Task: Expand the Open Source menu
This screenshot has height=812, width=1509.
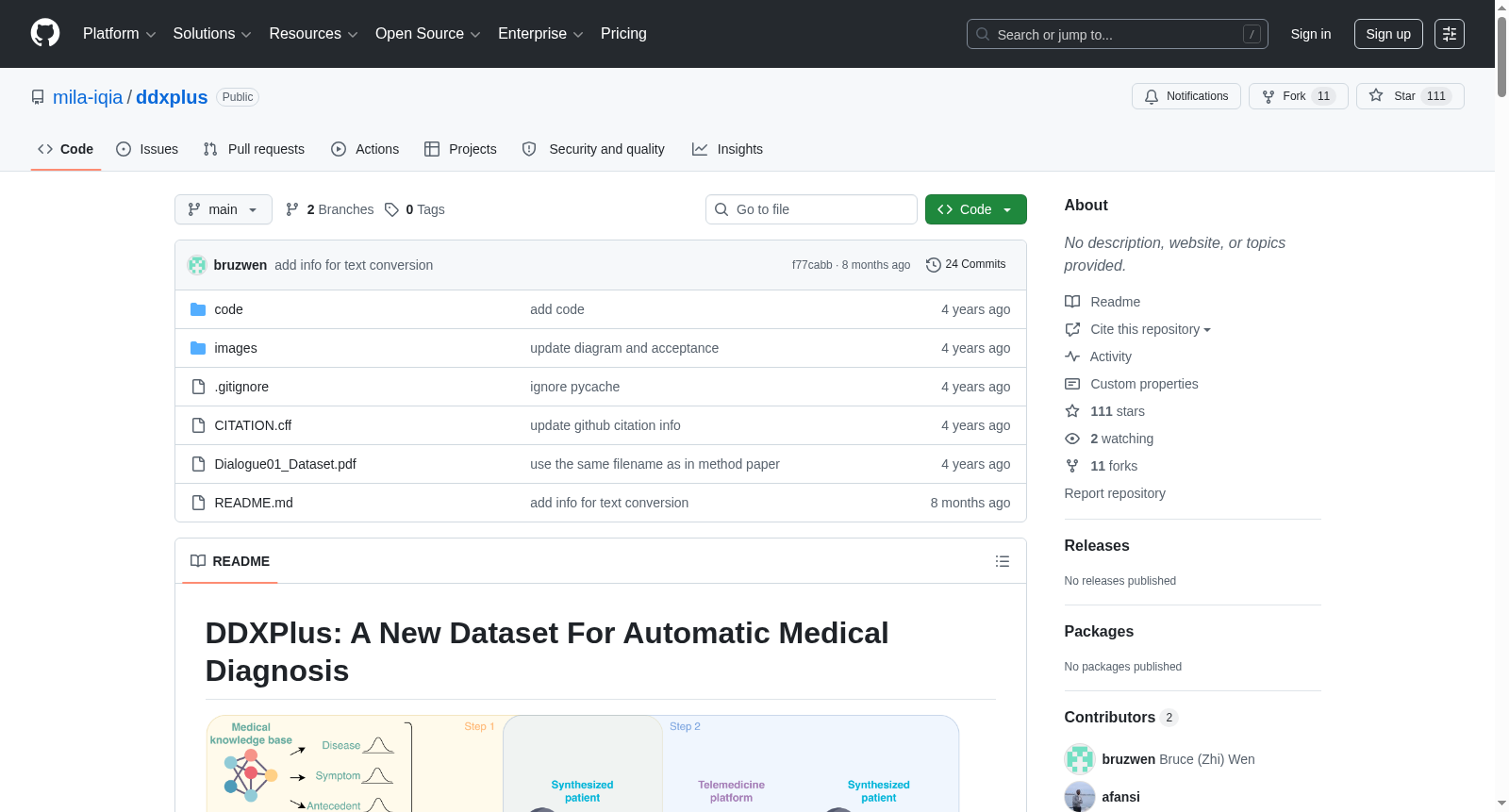Action: 428,34
